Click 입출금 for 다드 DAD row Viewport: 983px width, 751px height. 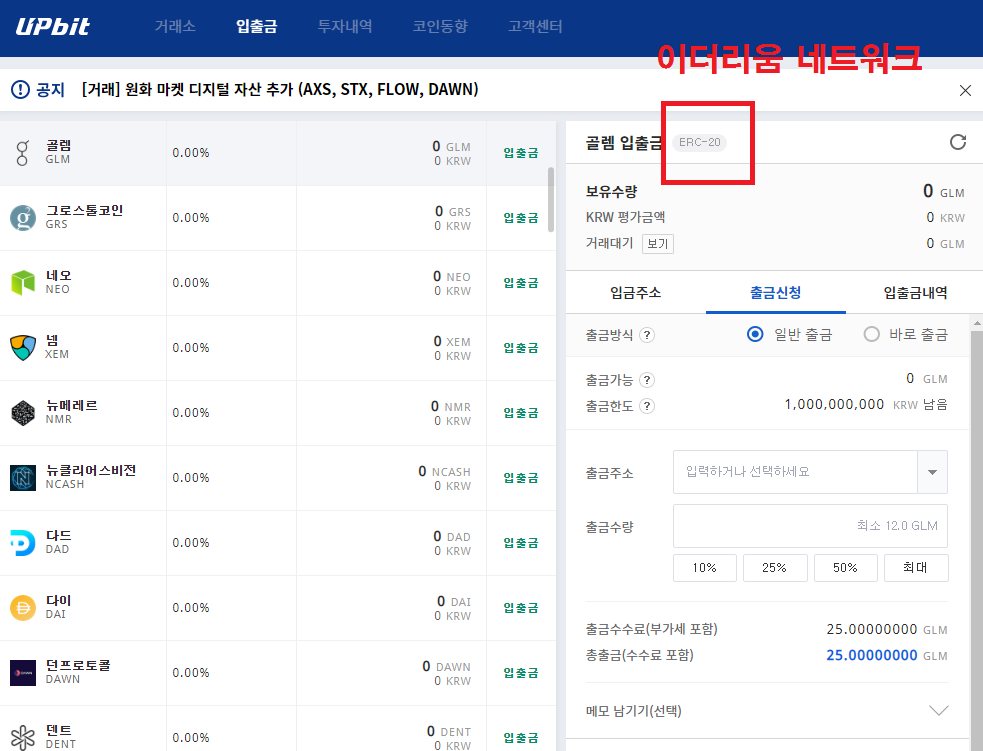click(x=521, y=543)
